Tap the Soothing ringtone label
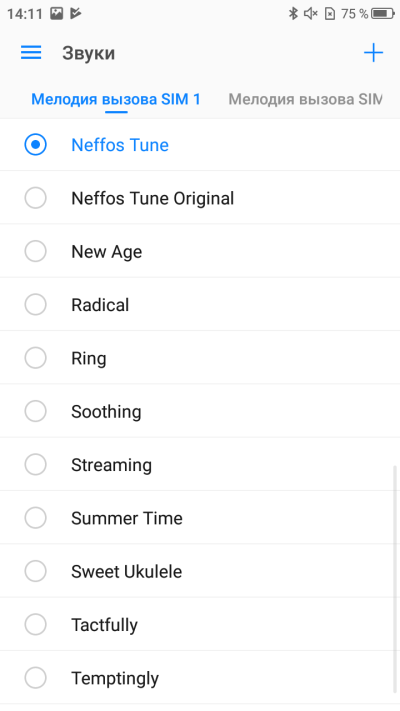400x711 pixels. (x=106, y=412)
